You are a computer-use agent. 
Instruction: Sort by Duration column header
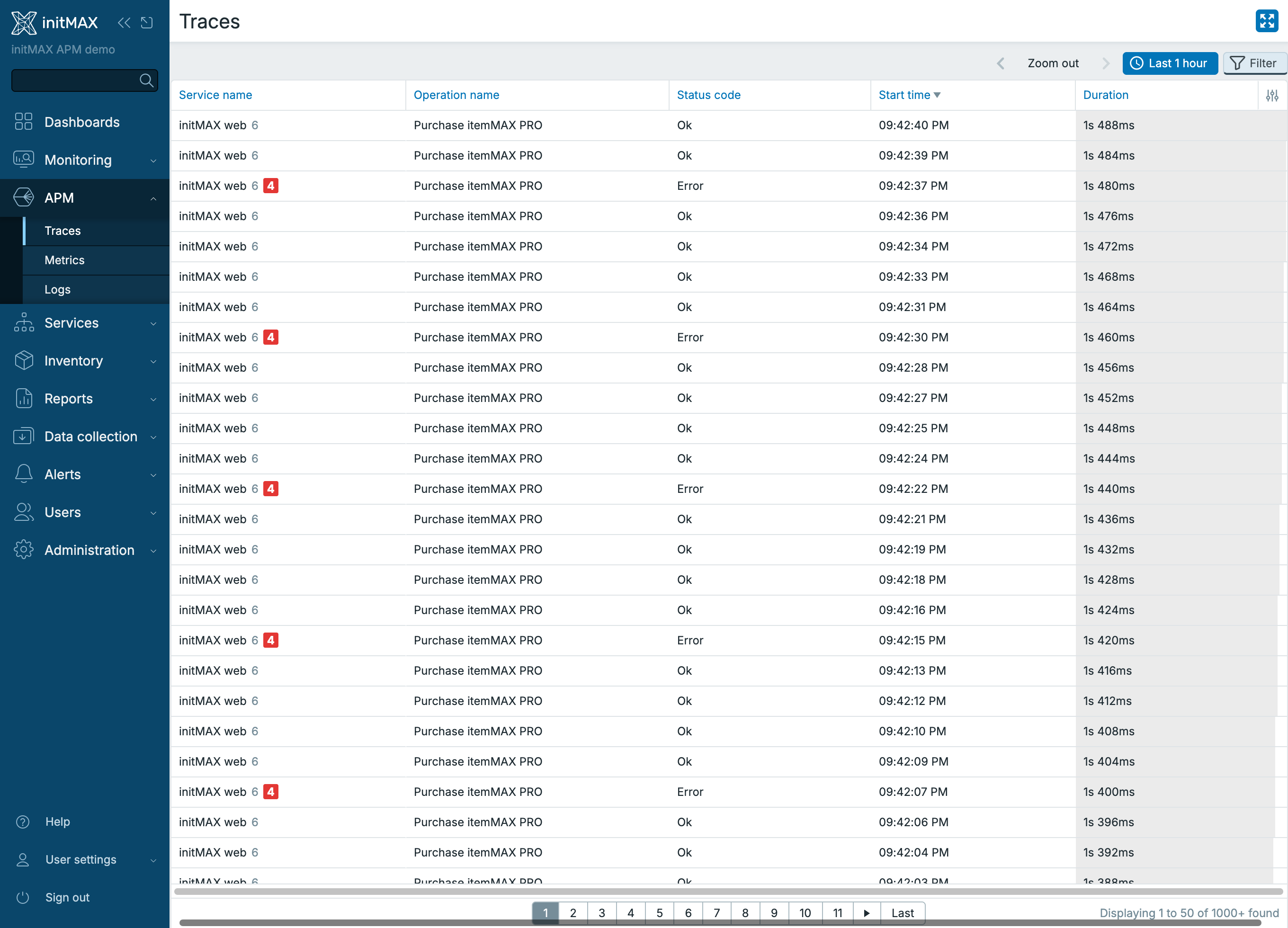coord(1105,95)
